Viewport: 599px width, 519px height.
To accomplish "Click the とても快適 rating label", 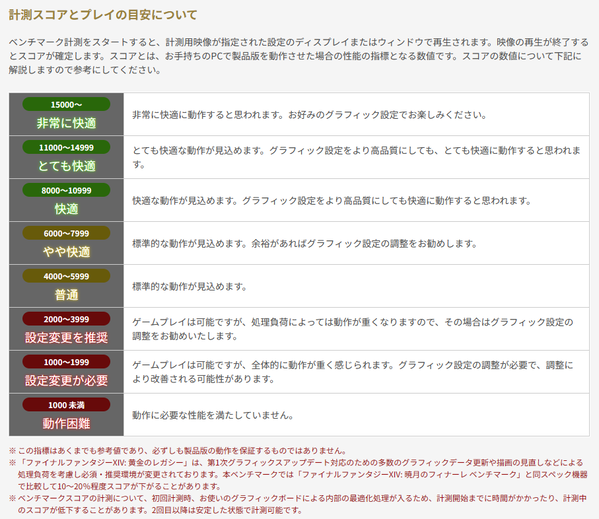I will click(66, 166).
